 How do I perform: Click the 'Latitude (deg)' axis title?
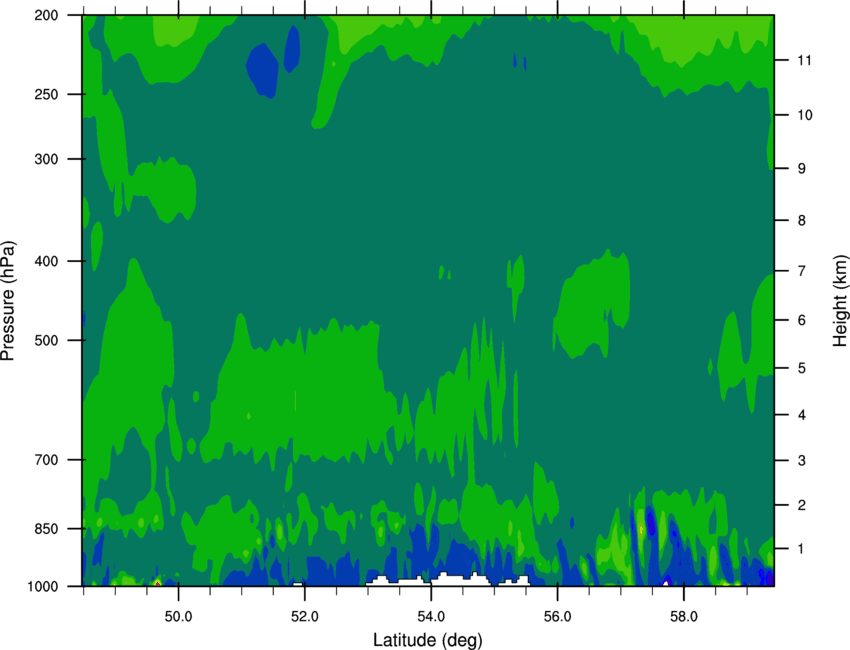(x=428, y=640)
